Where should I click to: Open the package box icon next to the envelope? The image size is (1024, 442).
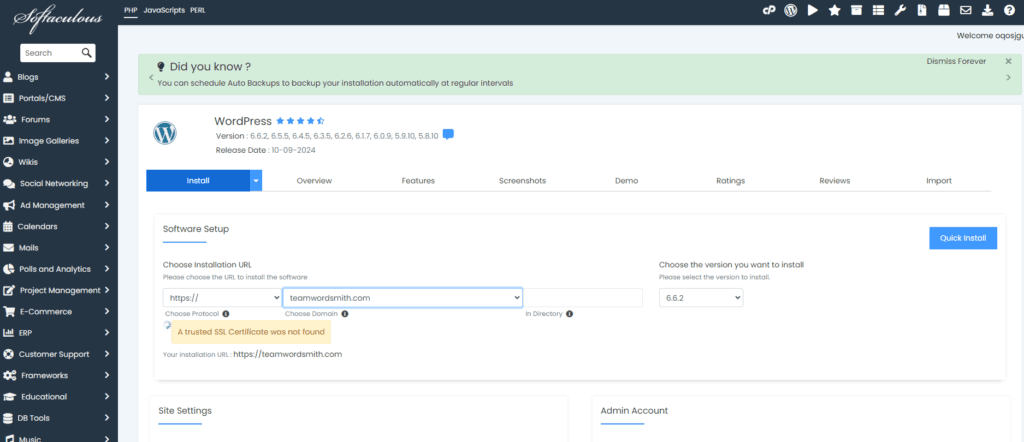click(x=943, y=10)
